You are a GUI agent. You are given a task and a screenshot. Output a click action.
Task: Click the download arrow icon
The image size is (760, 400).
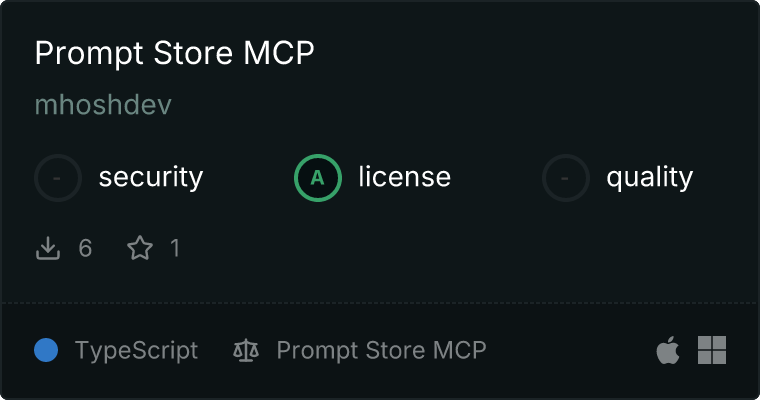click(48, 248)
